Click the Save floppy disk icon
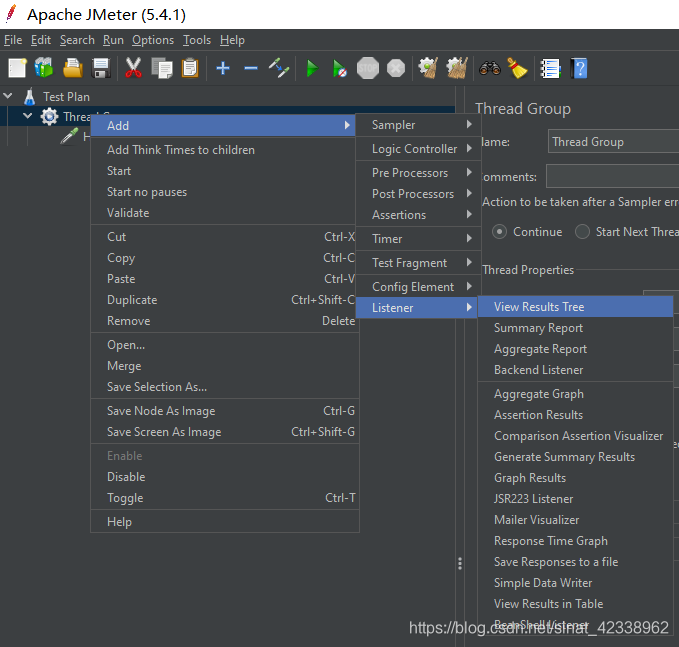Screen dimensions: 679x647 pos(101,68)
